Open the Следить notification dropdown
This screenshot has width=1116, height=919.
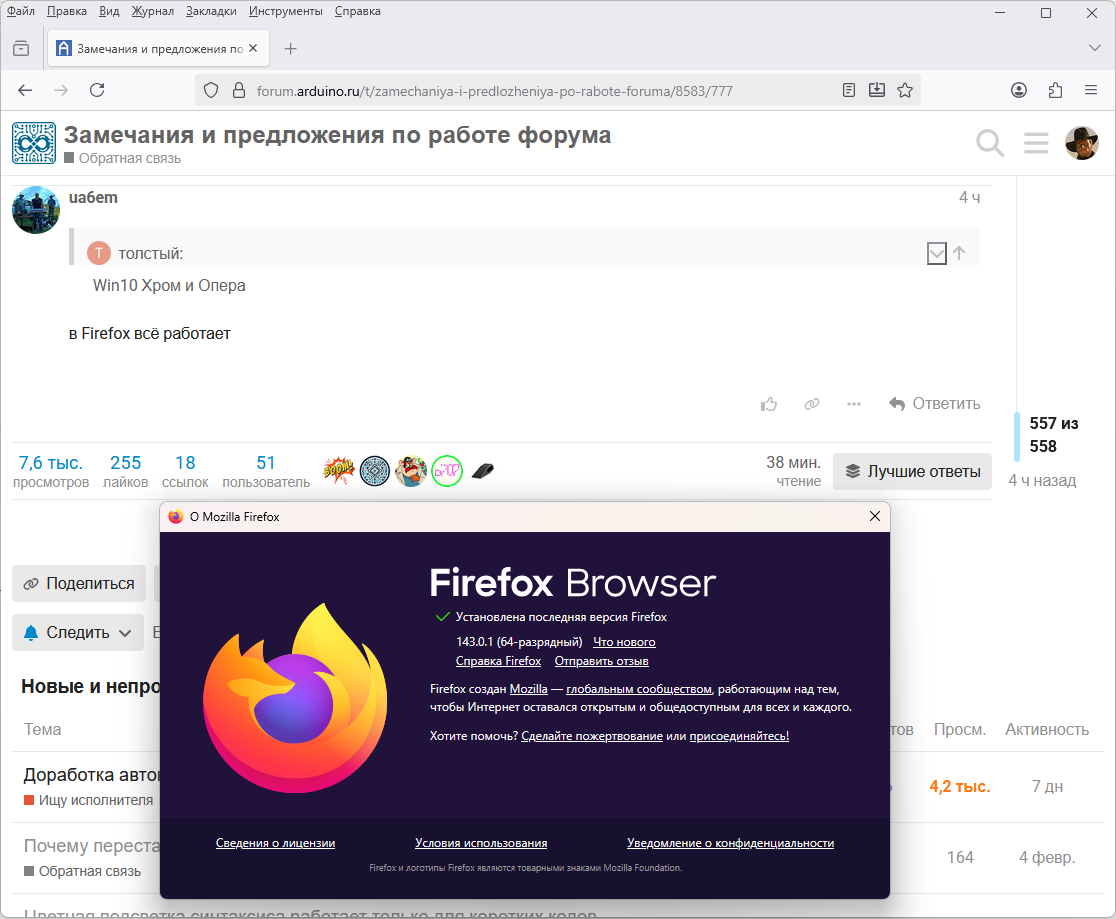point(77,633)
